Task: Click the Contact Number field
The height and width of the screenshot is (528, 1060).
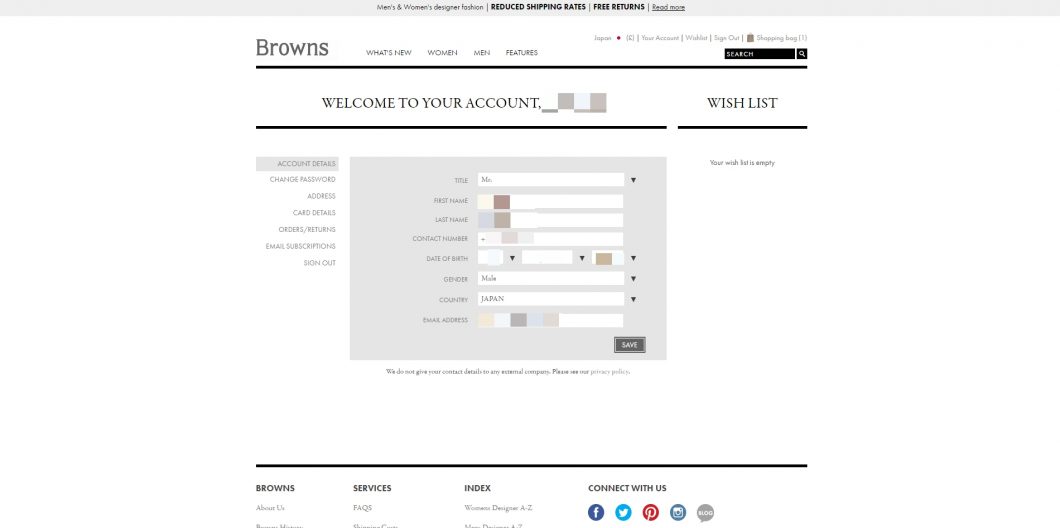Action: pos(550,239)
